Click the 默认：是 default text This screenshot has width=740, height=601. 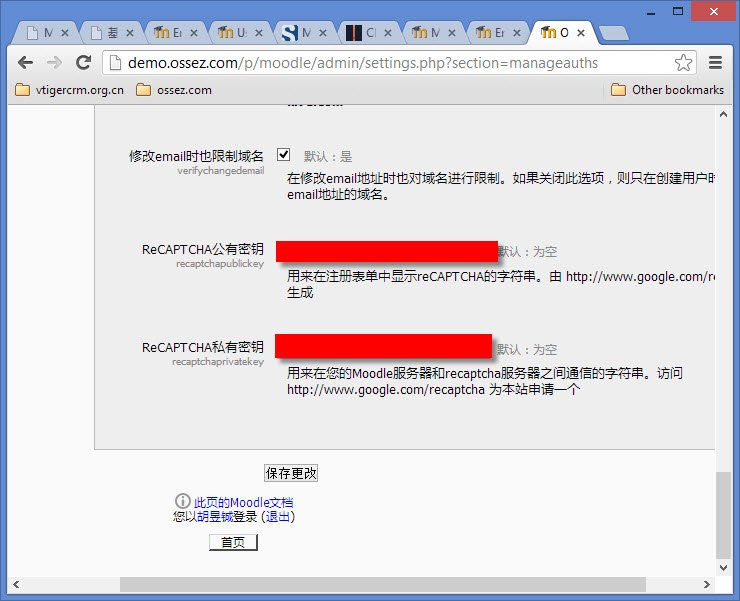point(328,157)
